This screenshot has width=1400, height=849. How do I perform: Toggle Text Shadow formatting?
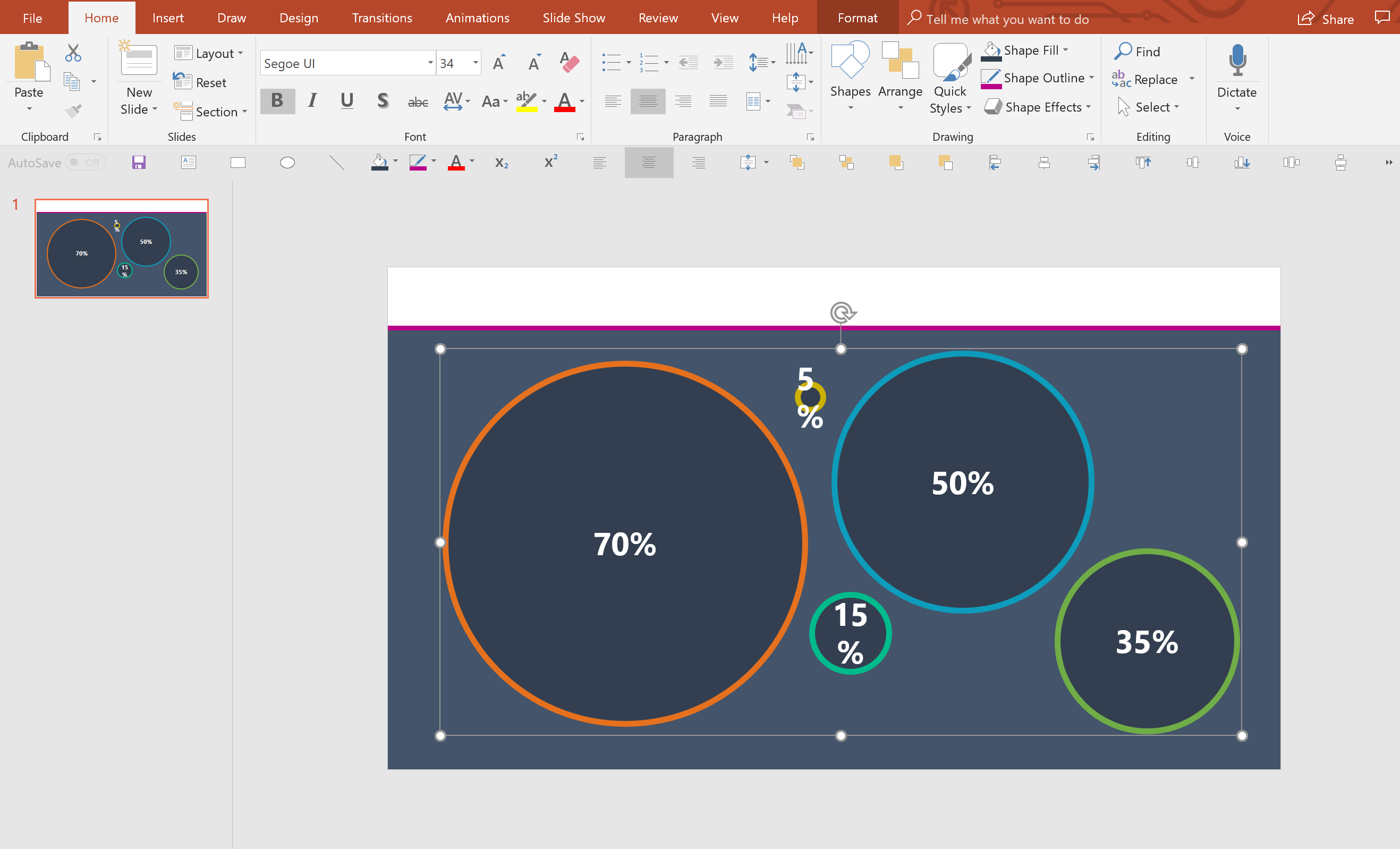click(383, 101)
